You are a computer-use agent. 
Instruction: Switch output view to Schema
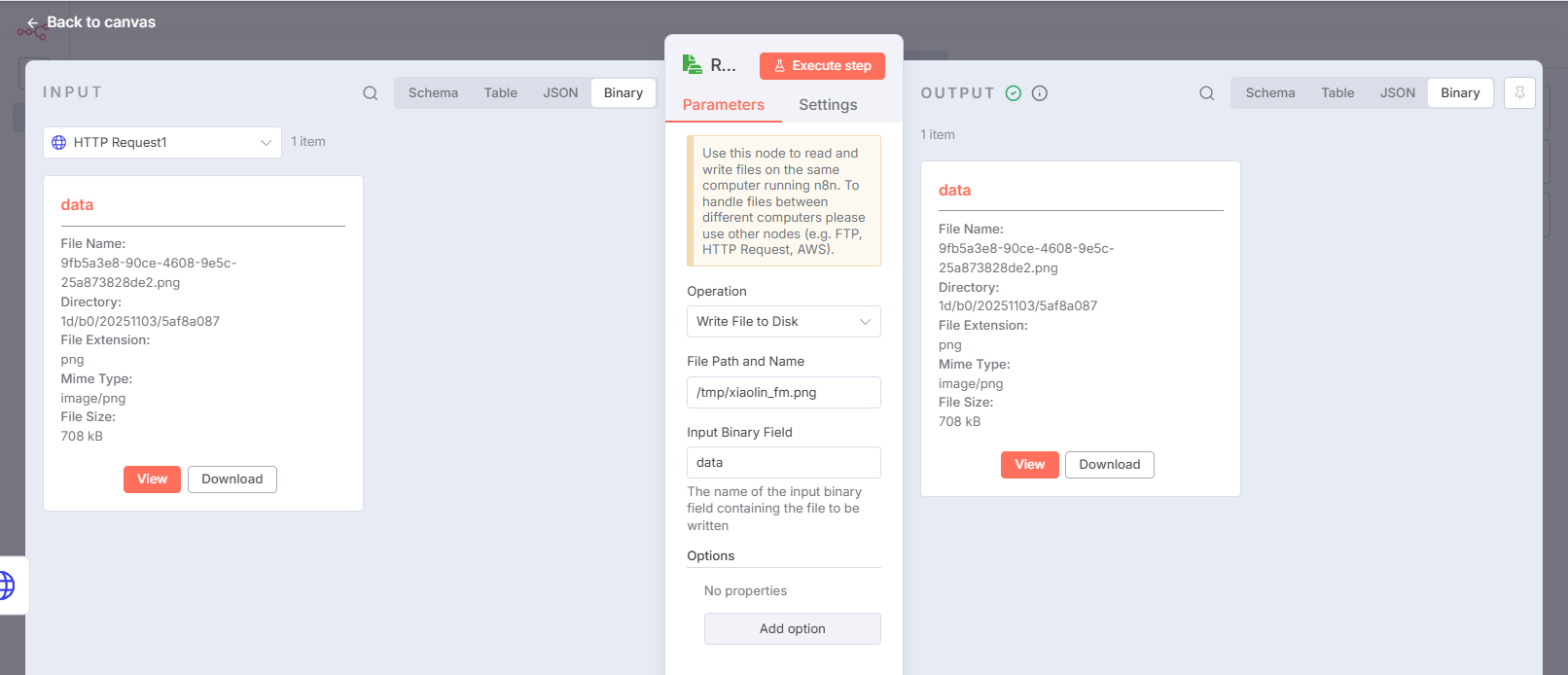coord(1270,93)
